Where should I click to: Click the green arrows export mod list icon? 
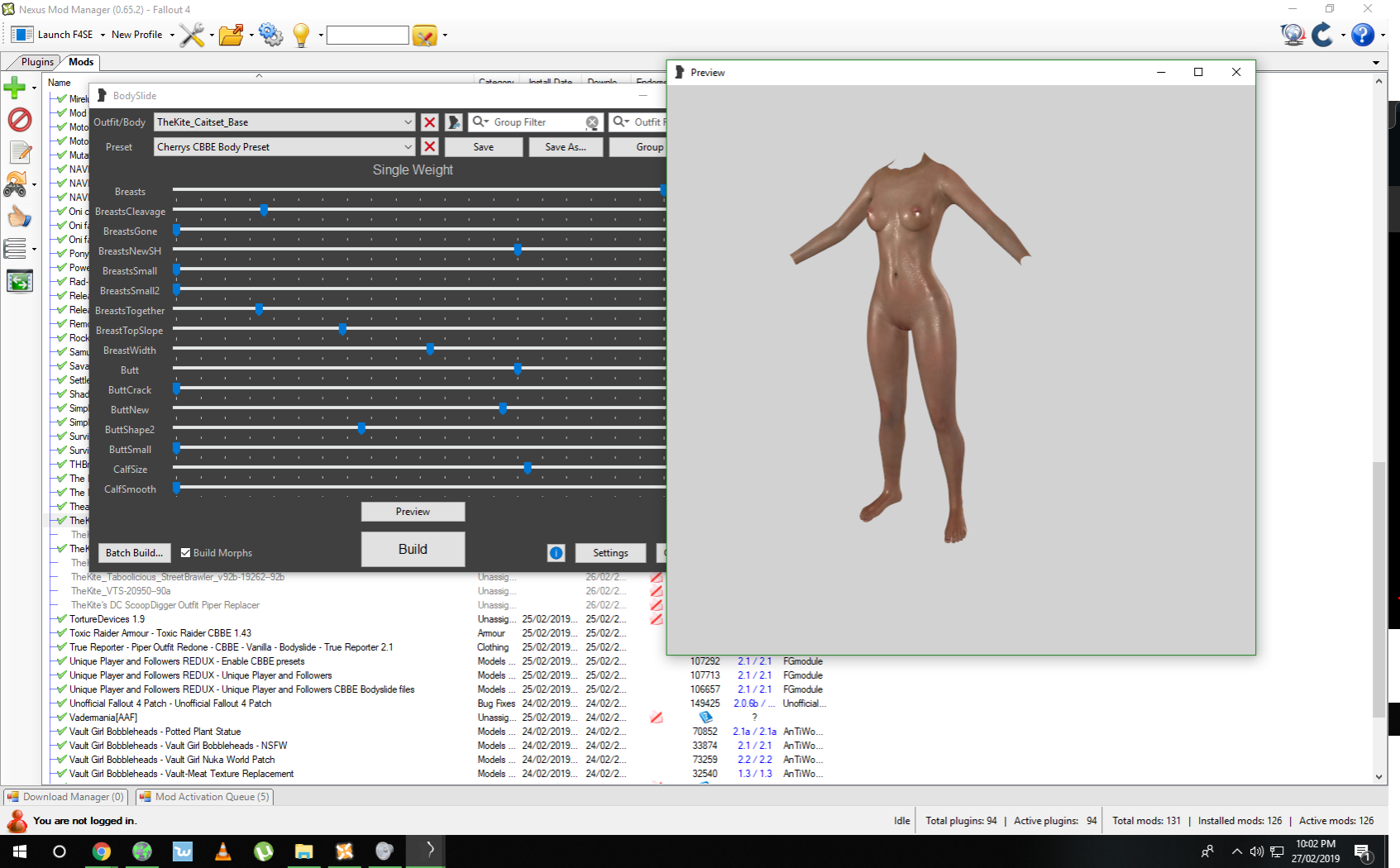click(x=20, y=281)
